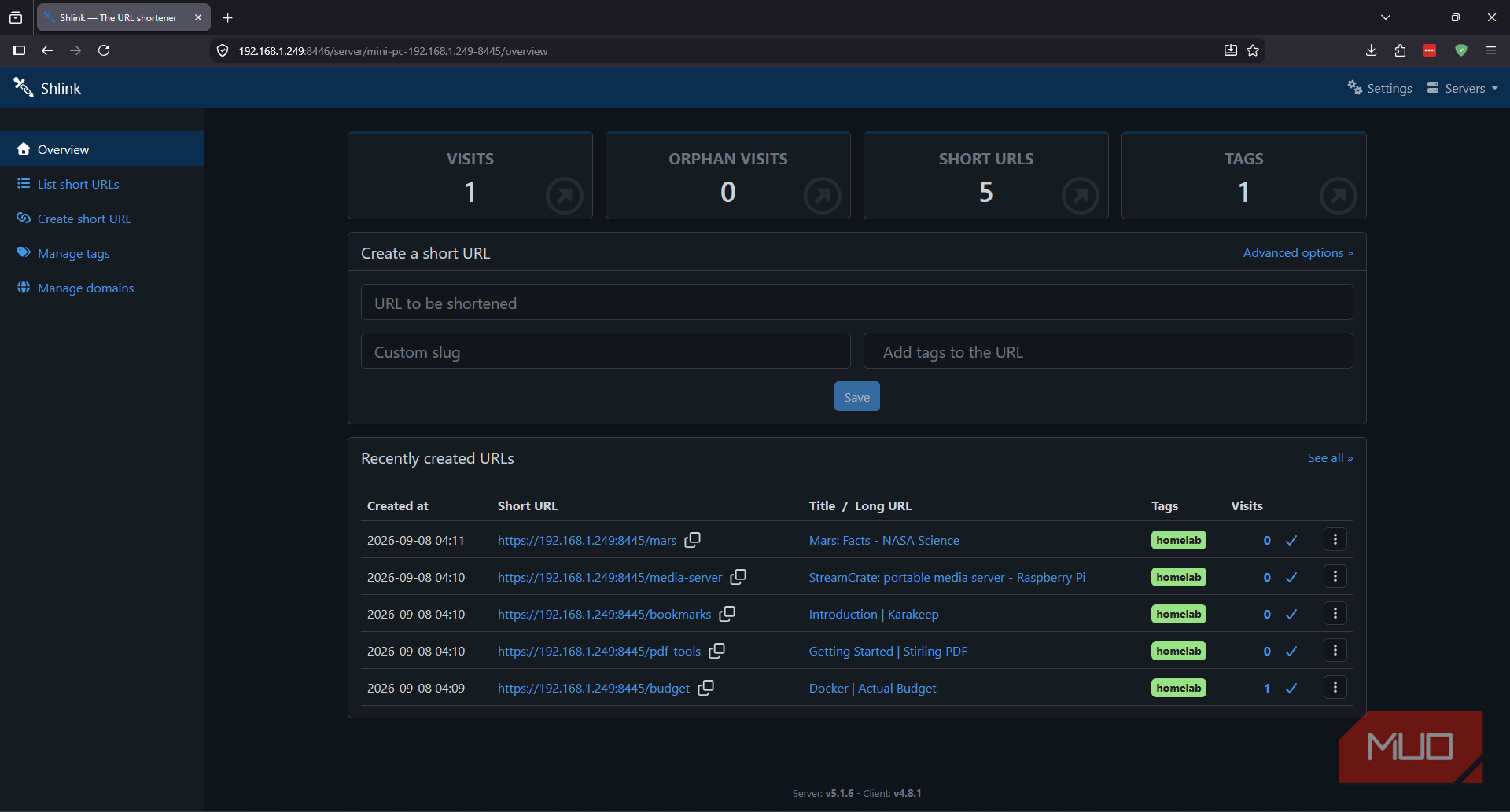Open the browser application menu
The image size is (1510, 812).
[x=1490, y=50]
